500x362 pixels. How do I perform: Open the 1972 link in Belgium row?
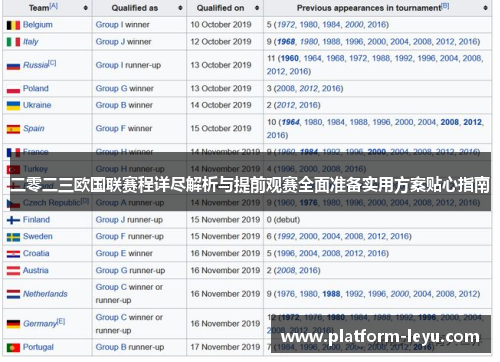[x=286, y=25]
